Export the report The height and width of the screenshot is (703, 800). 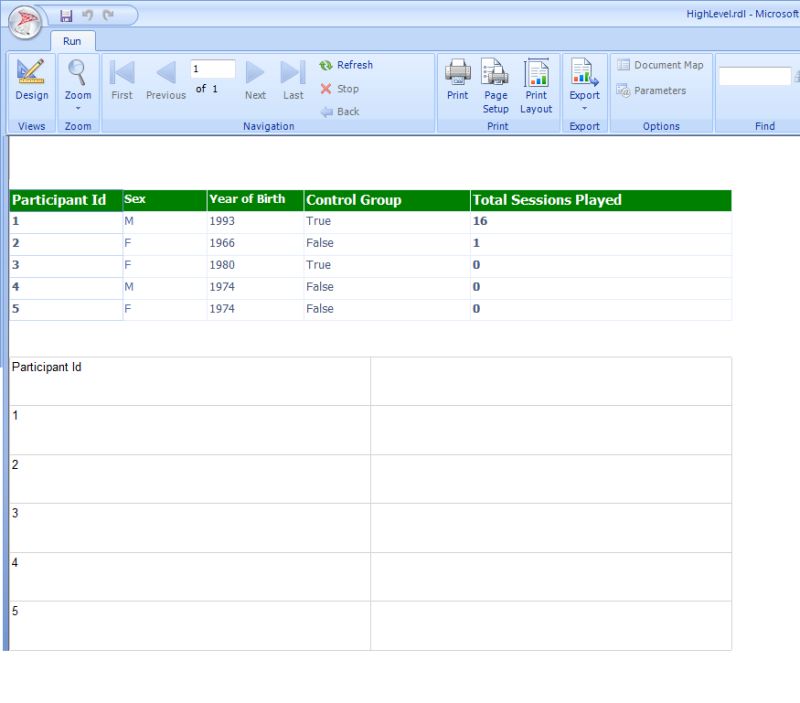(584, 80)
